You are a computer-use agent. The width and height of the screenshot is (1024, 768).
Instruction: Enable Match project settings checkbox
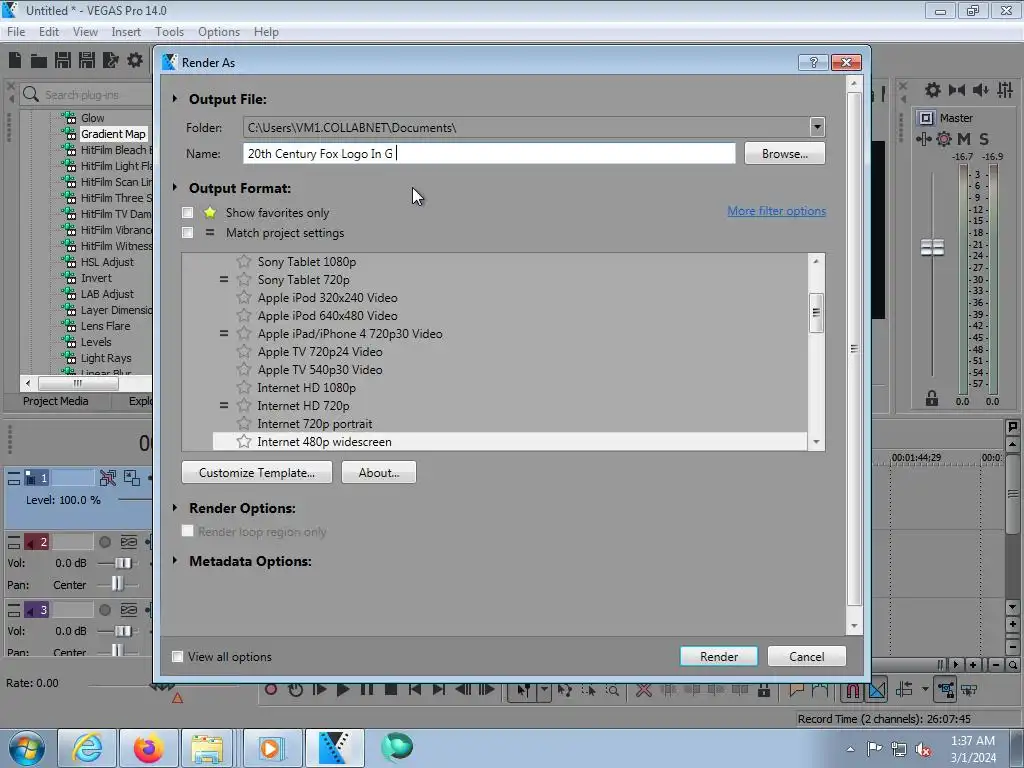(x=187, y=232)
